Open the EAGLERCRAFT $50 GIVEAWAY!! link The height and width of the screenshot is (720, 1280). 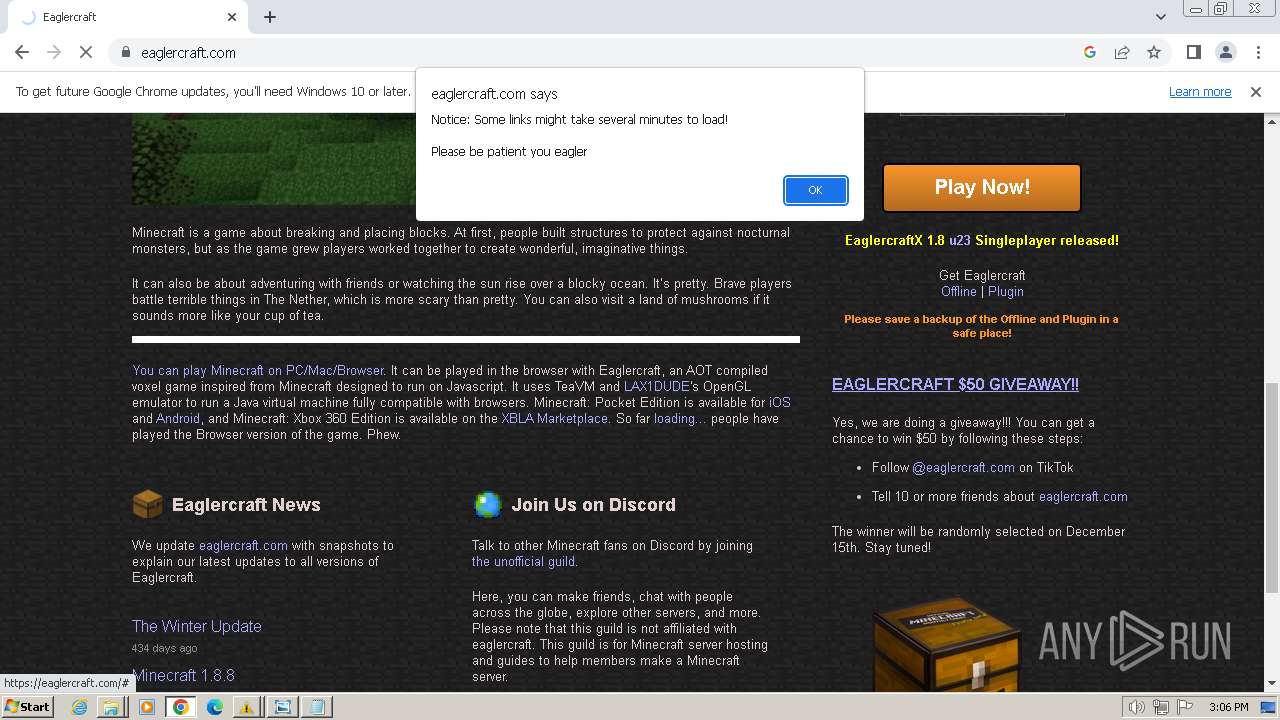(955, 384)
